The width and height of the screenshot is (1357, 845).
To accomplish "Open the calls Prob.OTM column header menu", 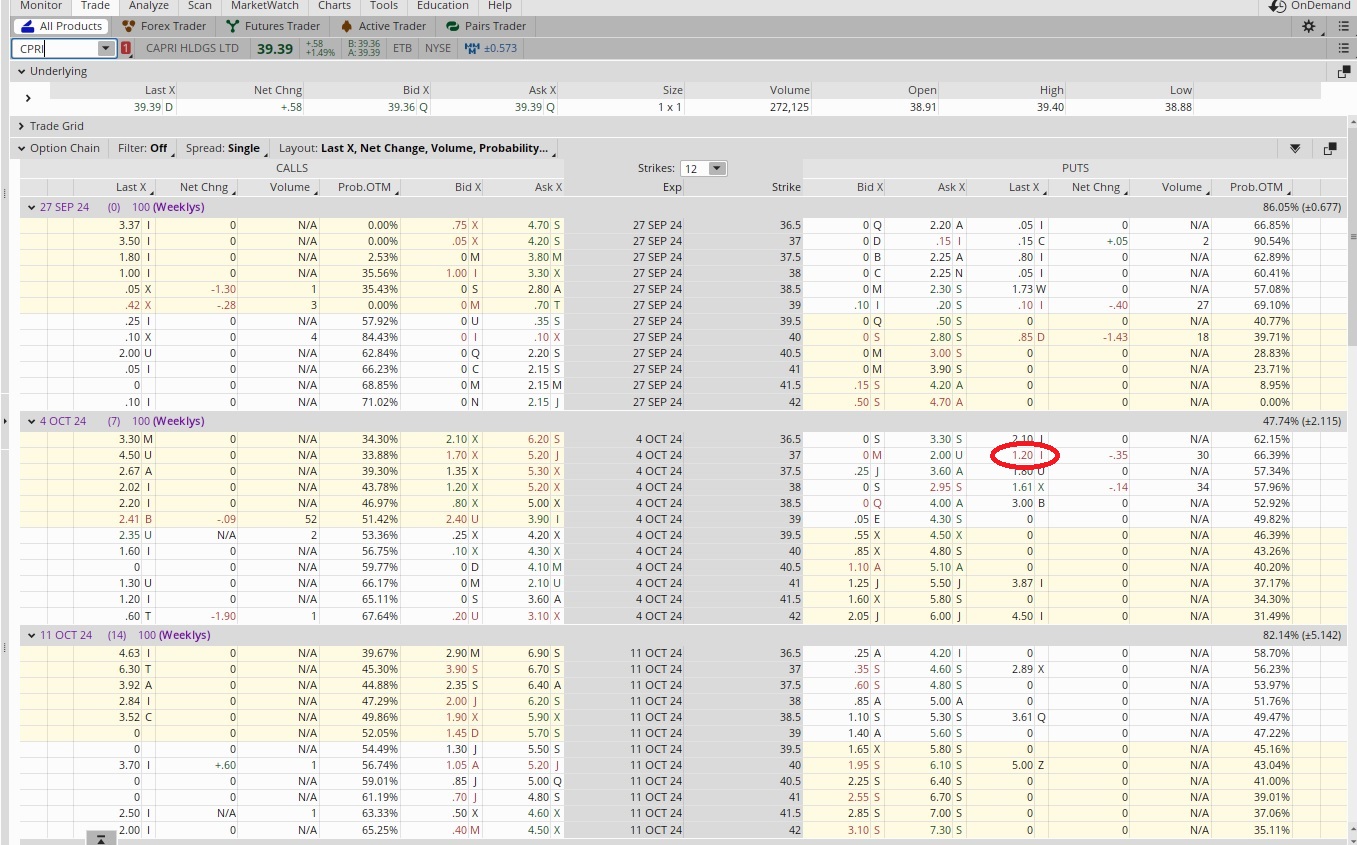I will (x=398, y=190).
